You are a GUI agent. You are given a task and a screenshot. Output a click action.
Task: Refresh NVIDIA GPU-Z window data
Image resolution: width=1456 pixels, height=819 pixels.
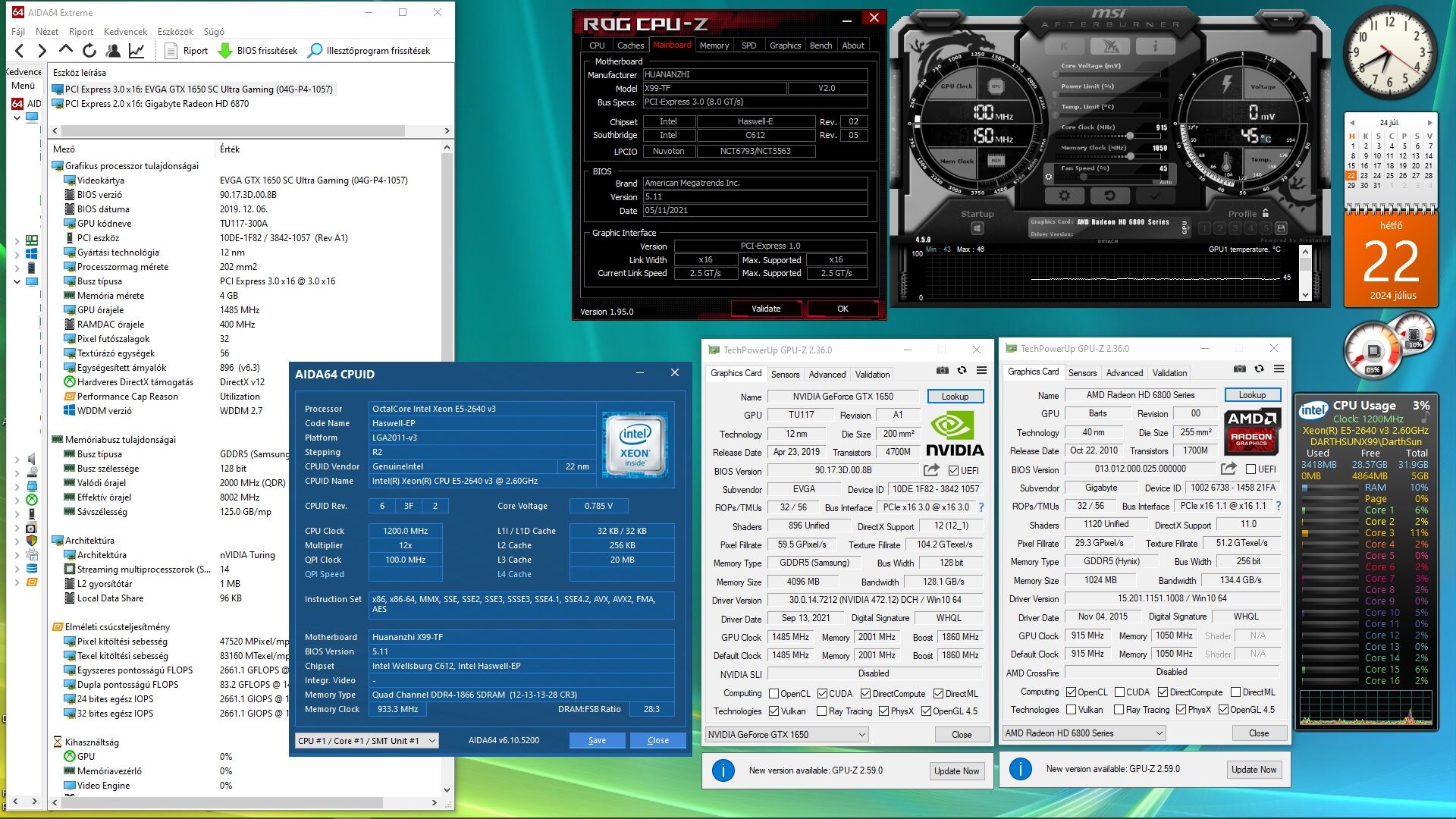pyautogui.click(x=962, y=371)
